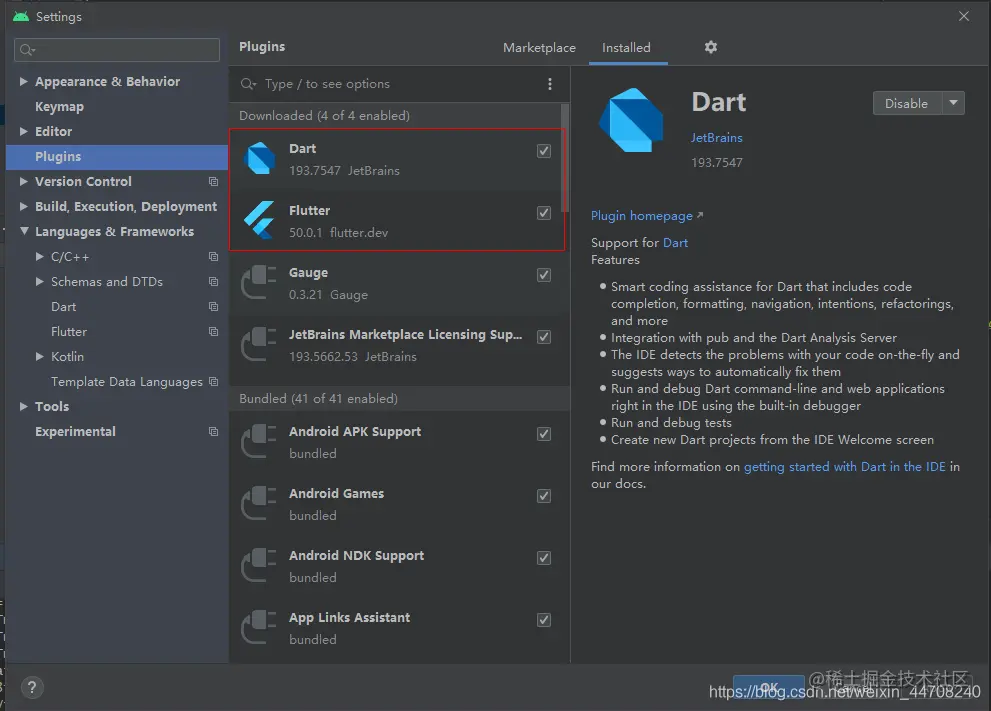Screen dimensions: 991x711
Task: Toggle the Android Games checkbox
Action: tap(544, 495)
